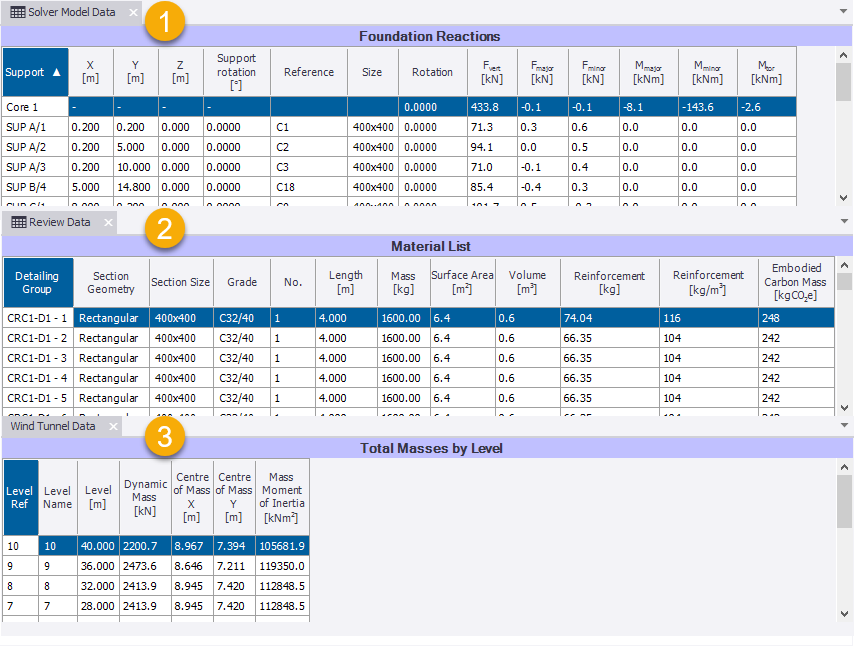
Task: Click down arrow of Total Masses scrollbar
Action: [844, 614]
